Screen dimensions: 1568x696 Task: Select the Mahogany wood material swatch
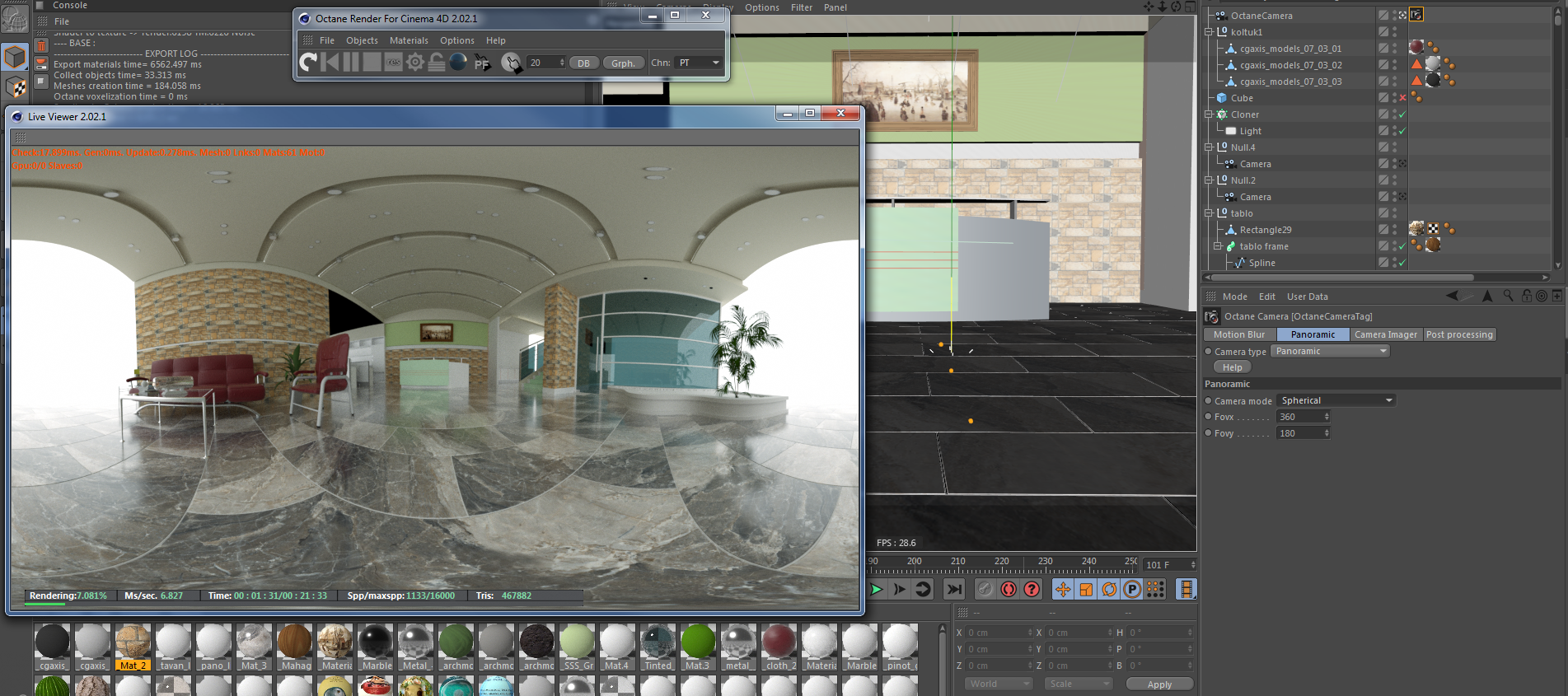pos(295,647)
